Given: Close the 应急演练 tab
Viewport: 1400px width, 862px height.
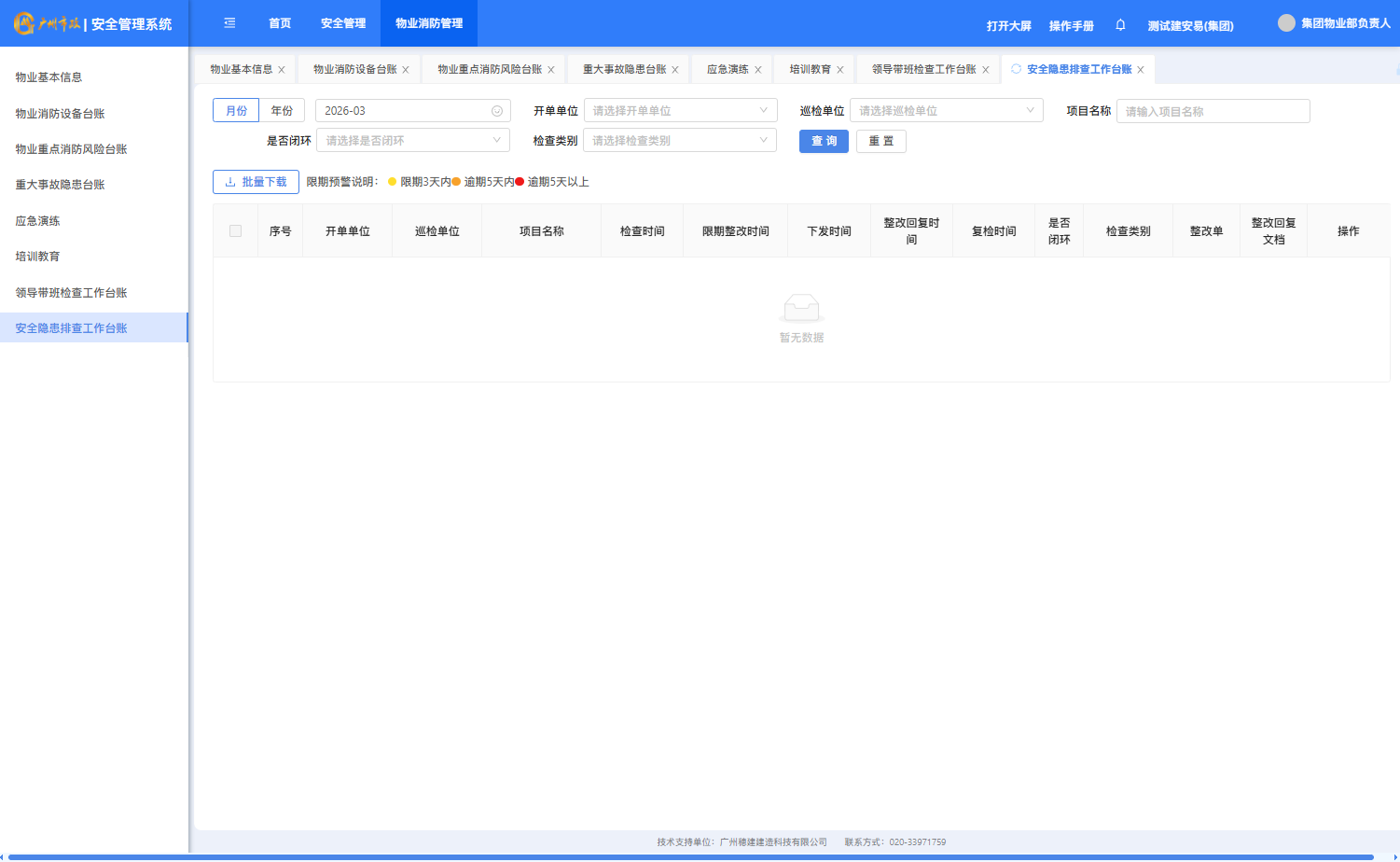Looking at the screenshot, I should pos(758,70).
